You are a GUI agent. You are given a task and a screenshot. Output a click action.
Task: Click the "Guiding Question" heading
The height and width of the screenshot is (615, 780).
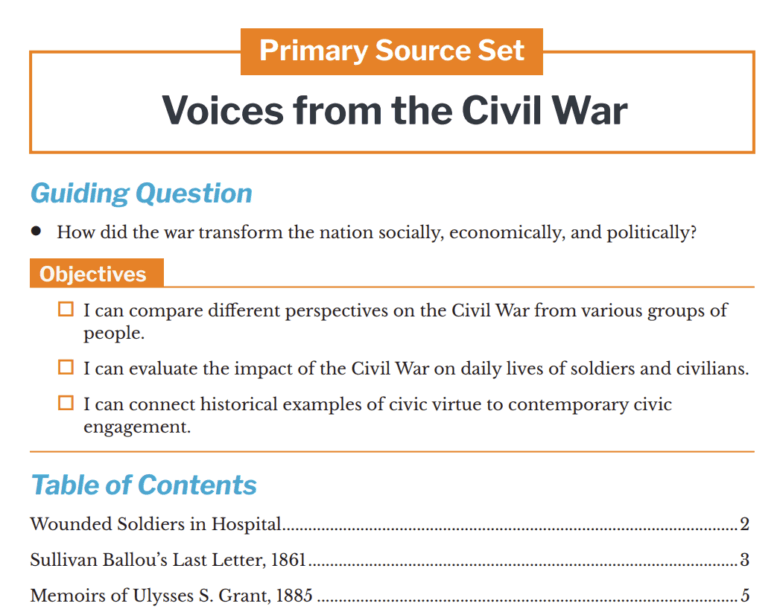coord(141,192)
